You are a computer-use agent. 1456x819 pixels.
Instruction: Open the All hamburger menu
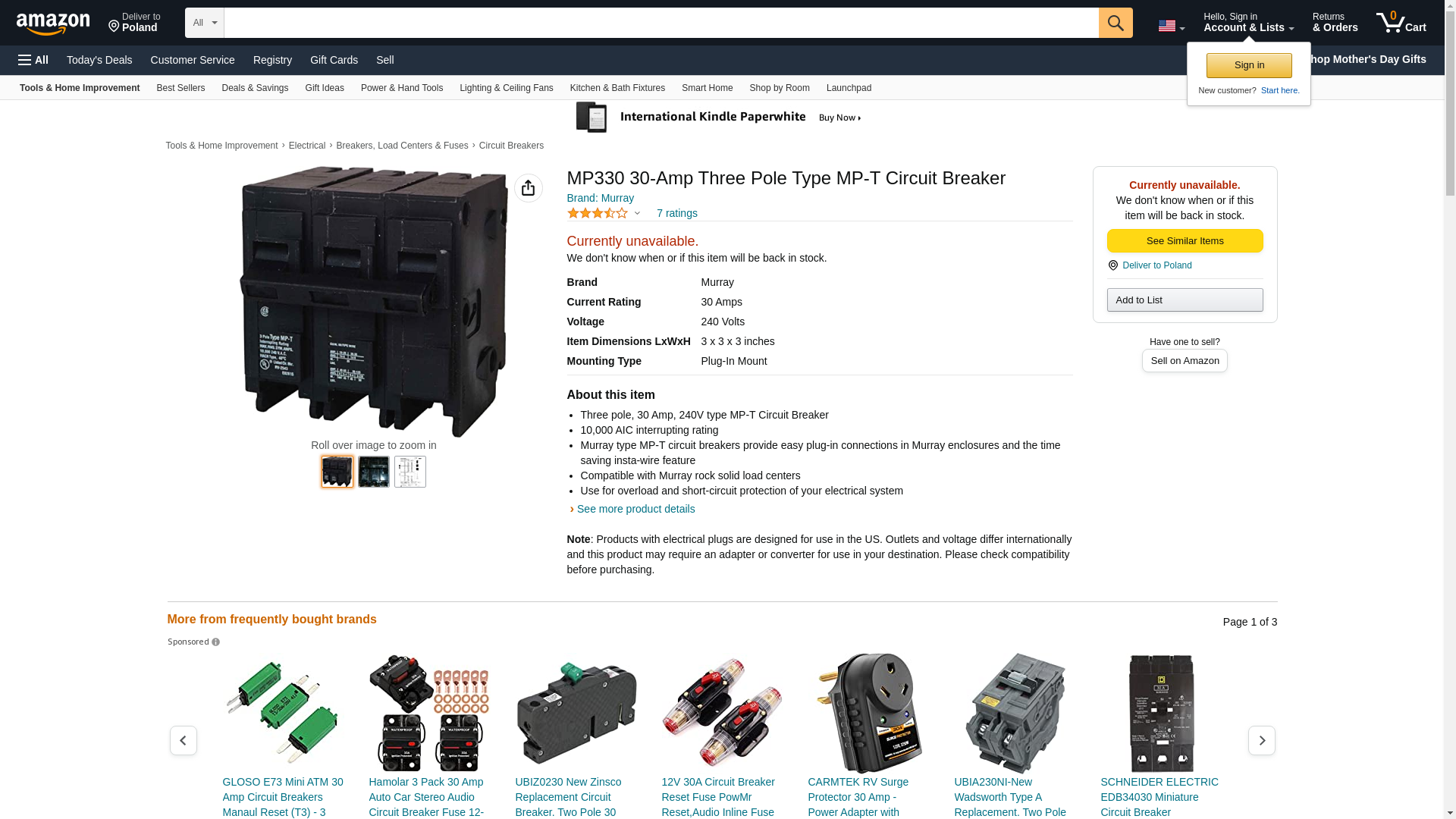(x=33, y=60)
